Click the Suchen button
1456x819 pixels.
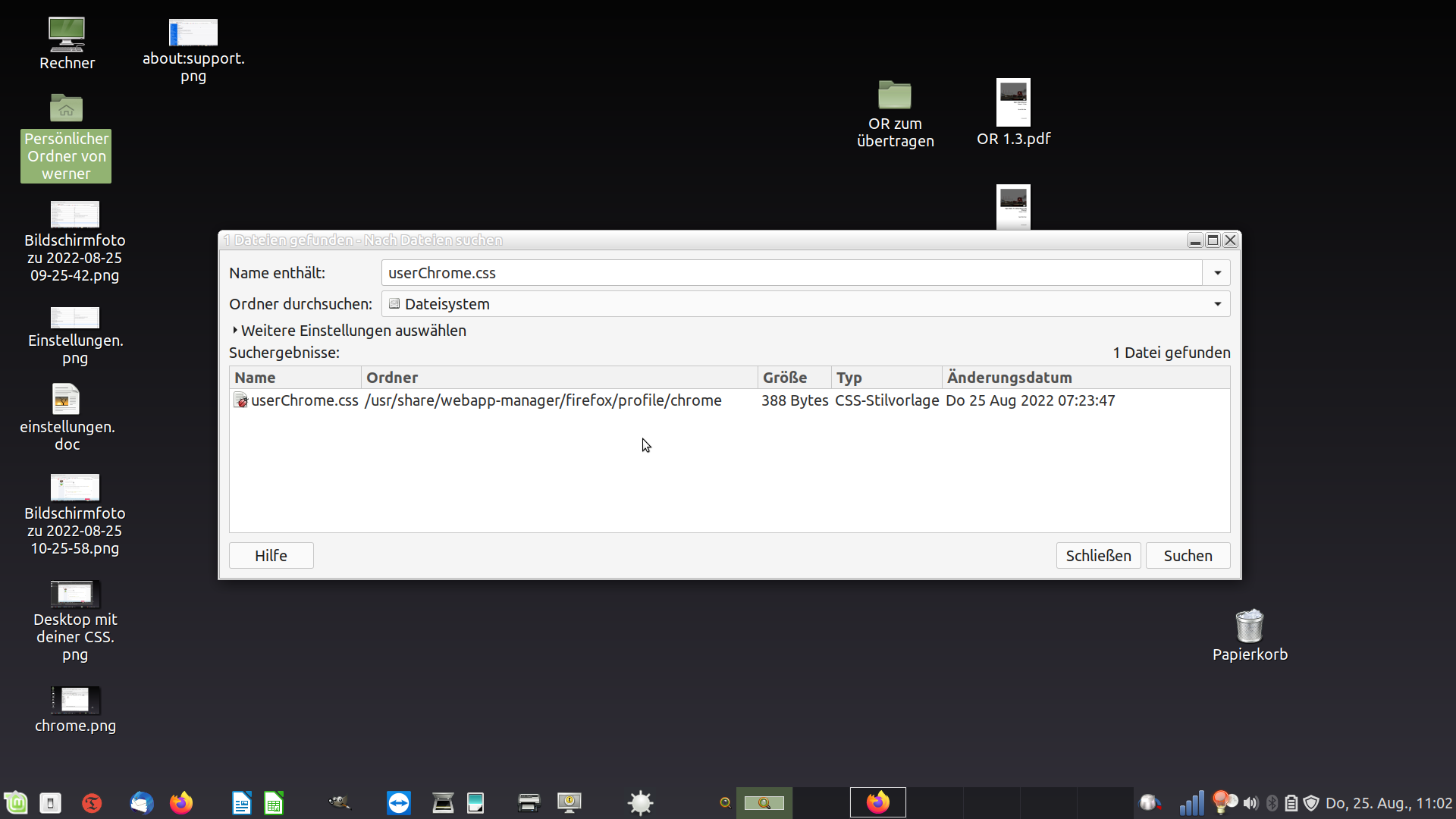pyautogui.click(x=1187, y=556)
